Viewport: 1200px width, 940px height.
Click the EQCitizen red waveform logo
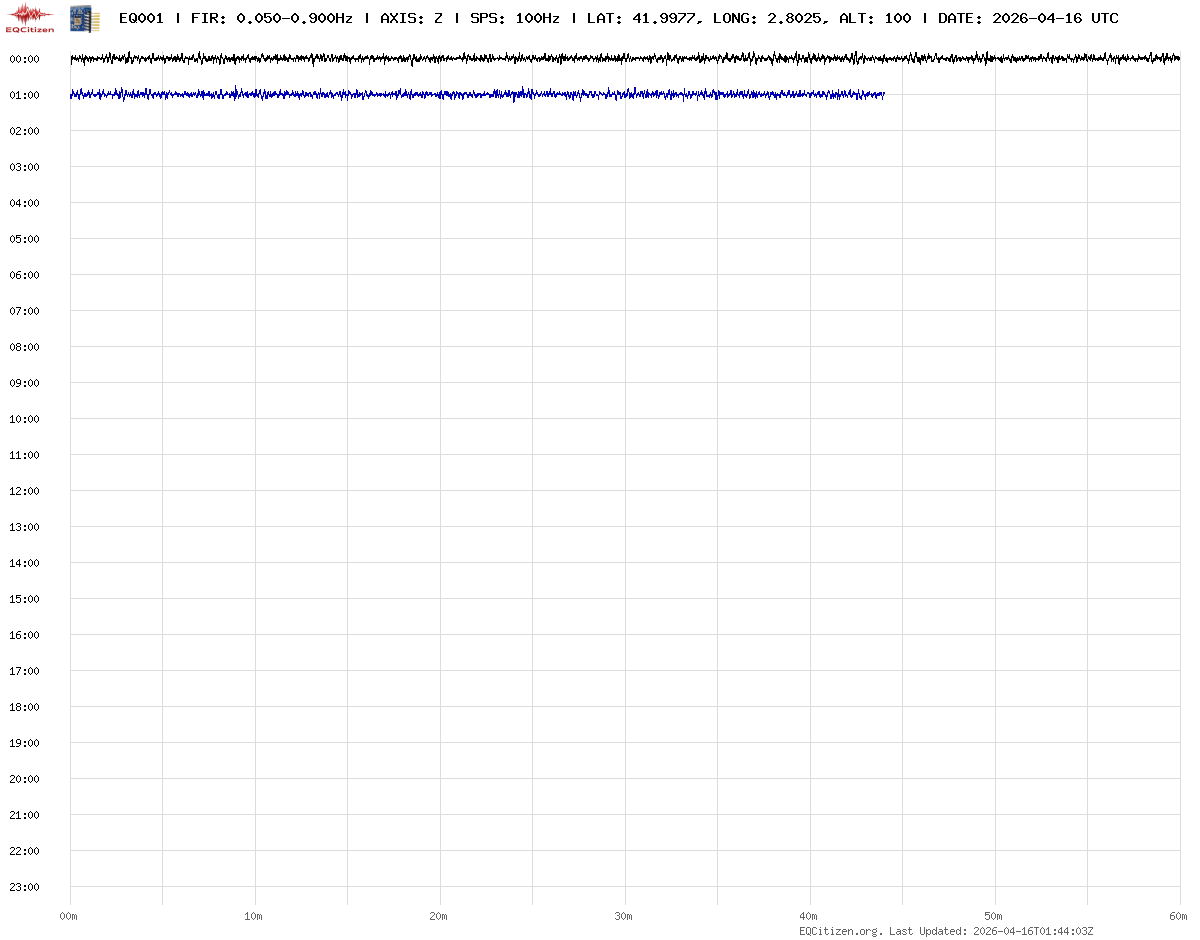pos(30,17)
